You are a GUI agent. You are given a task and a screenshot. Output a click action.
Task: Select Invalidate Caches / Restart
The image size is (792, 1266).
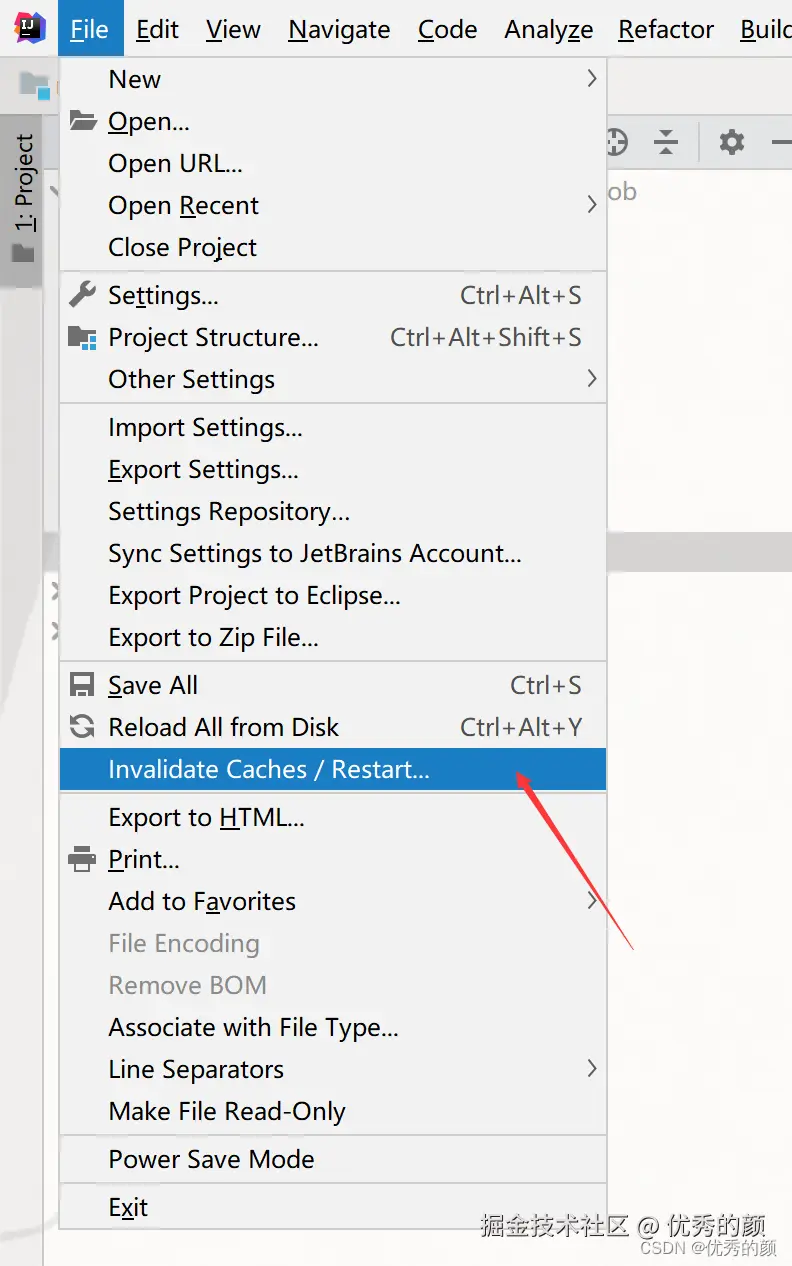[x=333, y=769]
